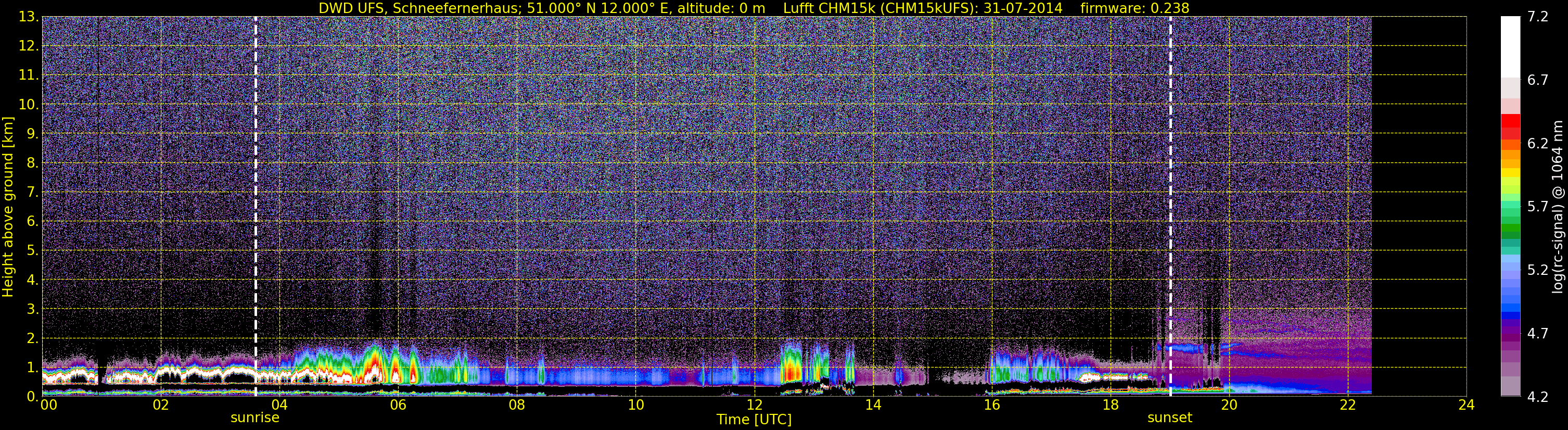Click the 4.2 value on the colorbar

pyautogui.click(x=1537, y=397)
